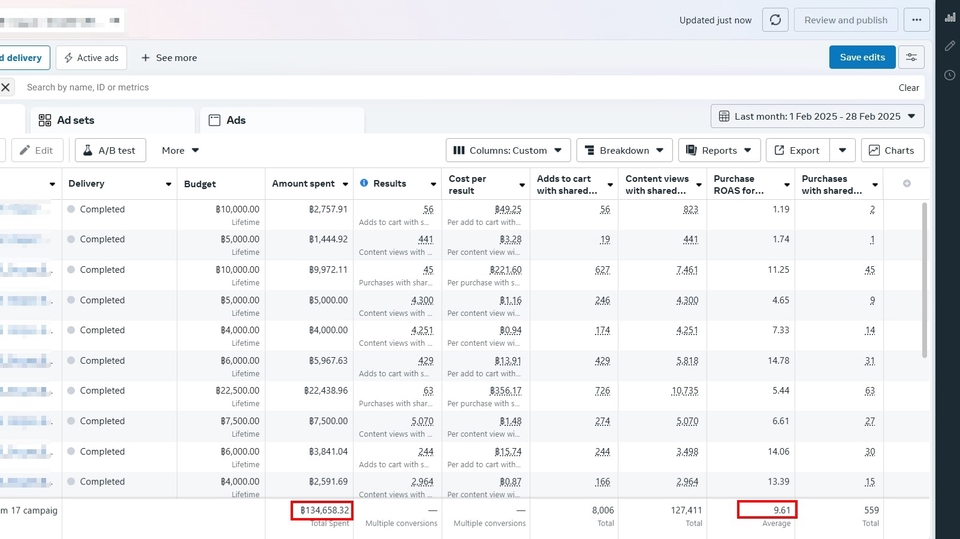Viewport: 960px width, 539px height.
Task: Open Adds to cart column menu
Action: pos(610,185)
